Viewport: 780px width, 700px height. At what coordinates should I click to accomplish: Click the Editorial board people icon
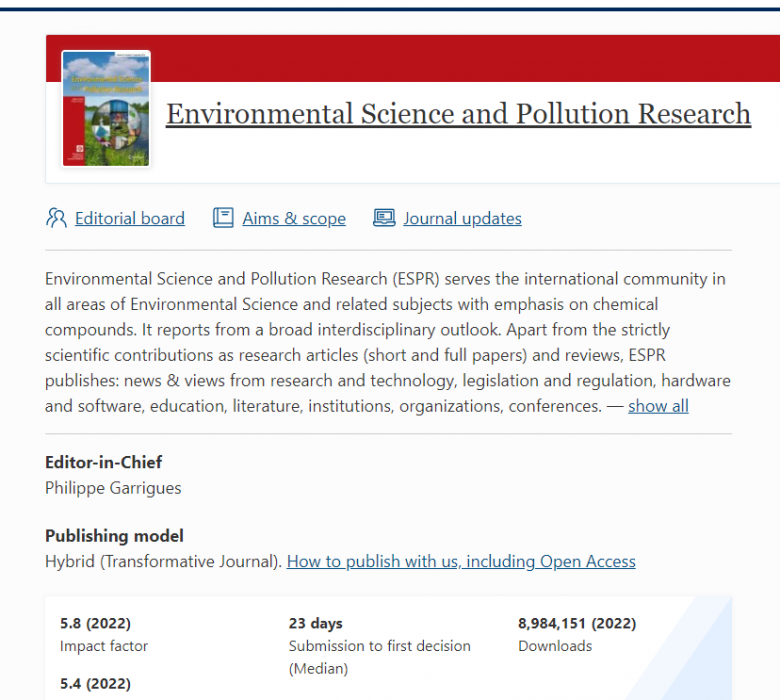tap(56, 218)
